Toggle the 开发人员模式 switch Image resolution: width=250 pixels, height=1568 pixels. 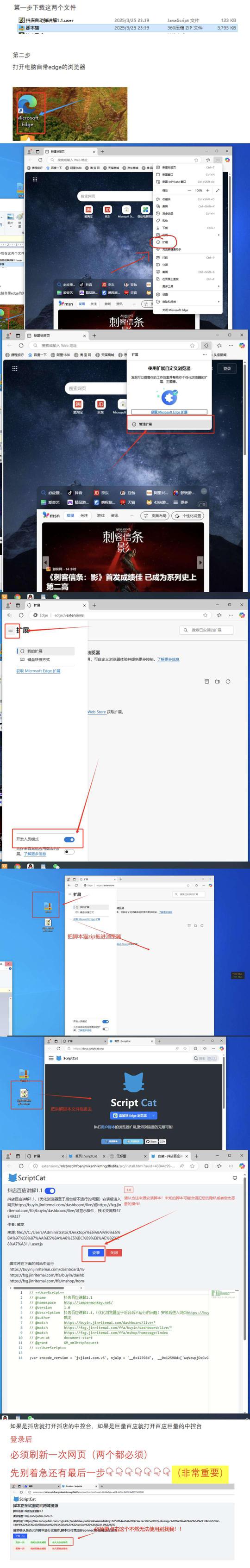point(69,839)
